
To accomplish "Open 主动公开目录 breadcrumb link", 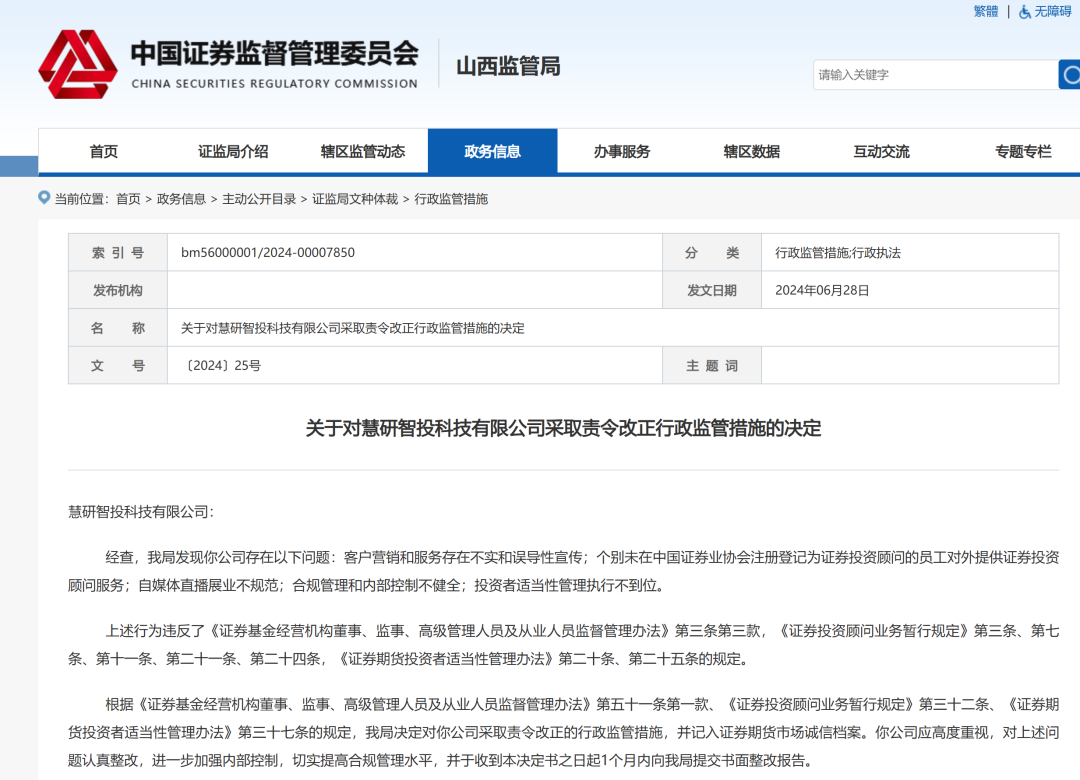I will click(259, 199).
